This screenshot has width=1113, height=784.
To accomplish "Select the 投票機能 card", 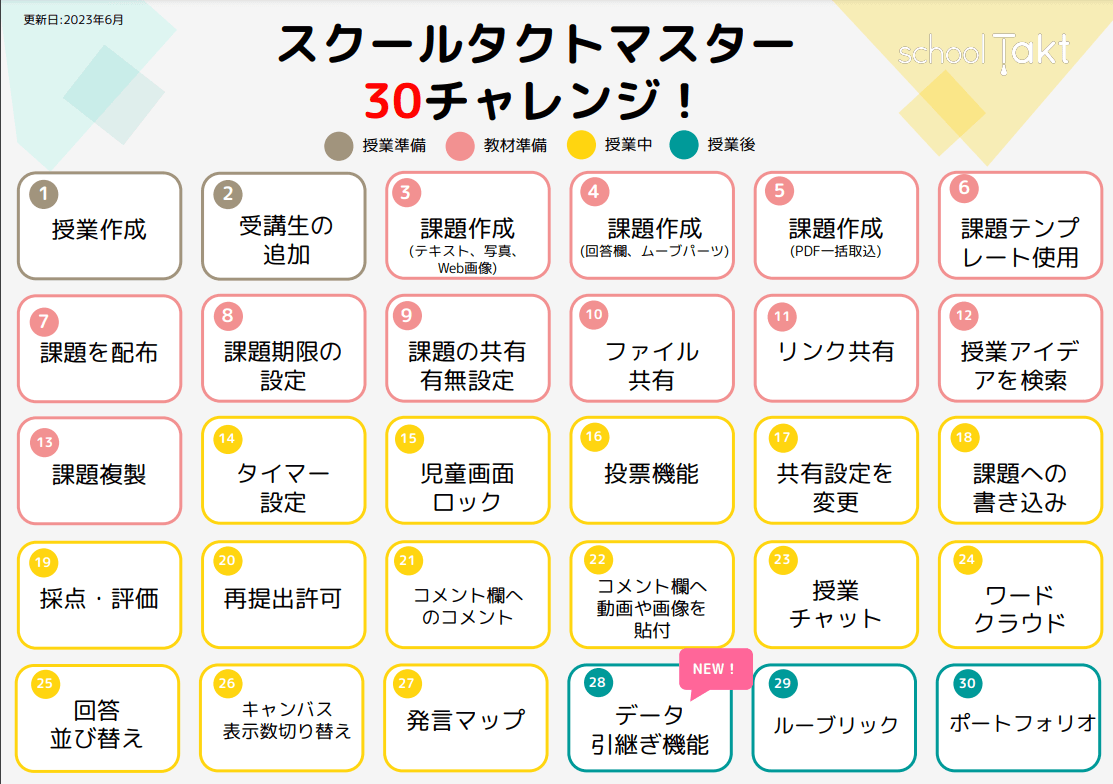I will pyautogui.click(x=652, y=471).
